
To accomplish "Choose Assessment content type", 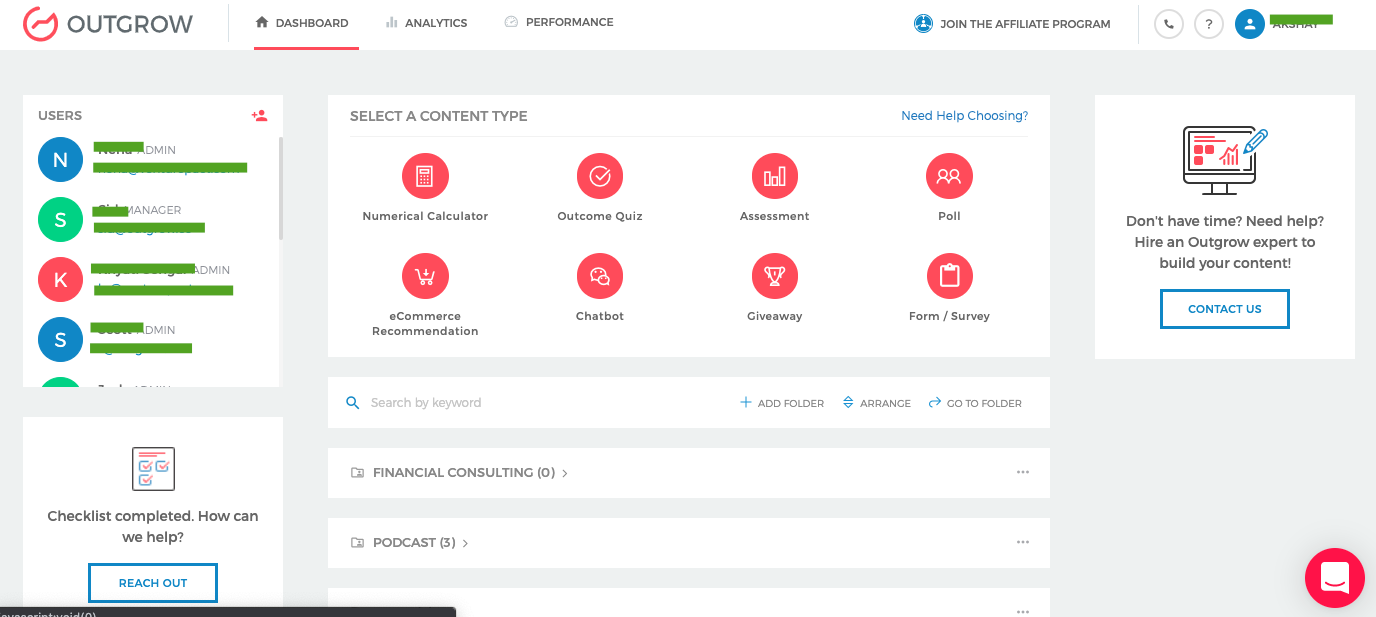I will (775, 188).
